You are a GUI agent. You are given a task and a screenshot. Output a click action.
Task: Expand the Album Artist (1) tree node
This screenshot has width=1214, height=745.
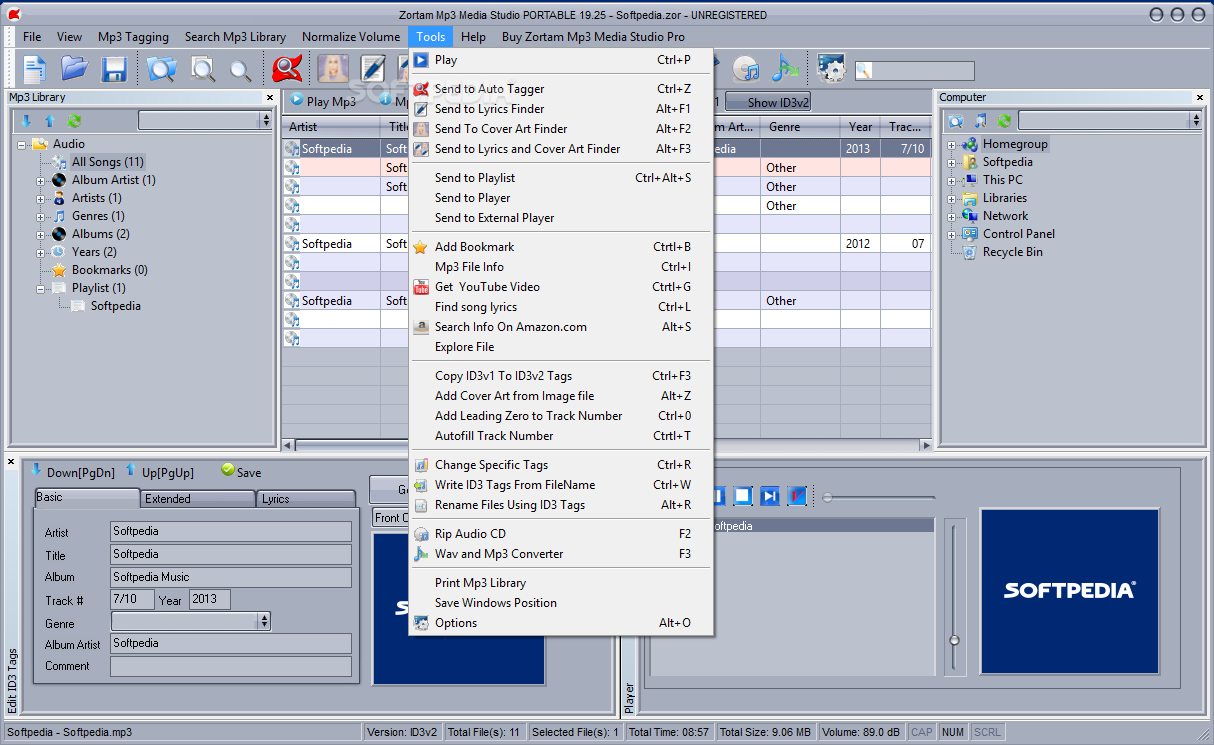41,181
